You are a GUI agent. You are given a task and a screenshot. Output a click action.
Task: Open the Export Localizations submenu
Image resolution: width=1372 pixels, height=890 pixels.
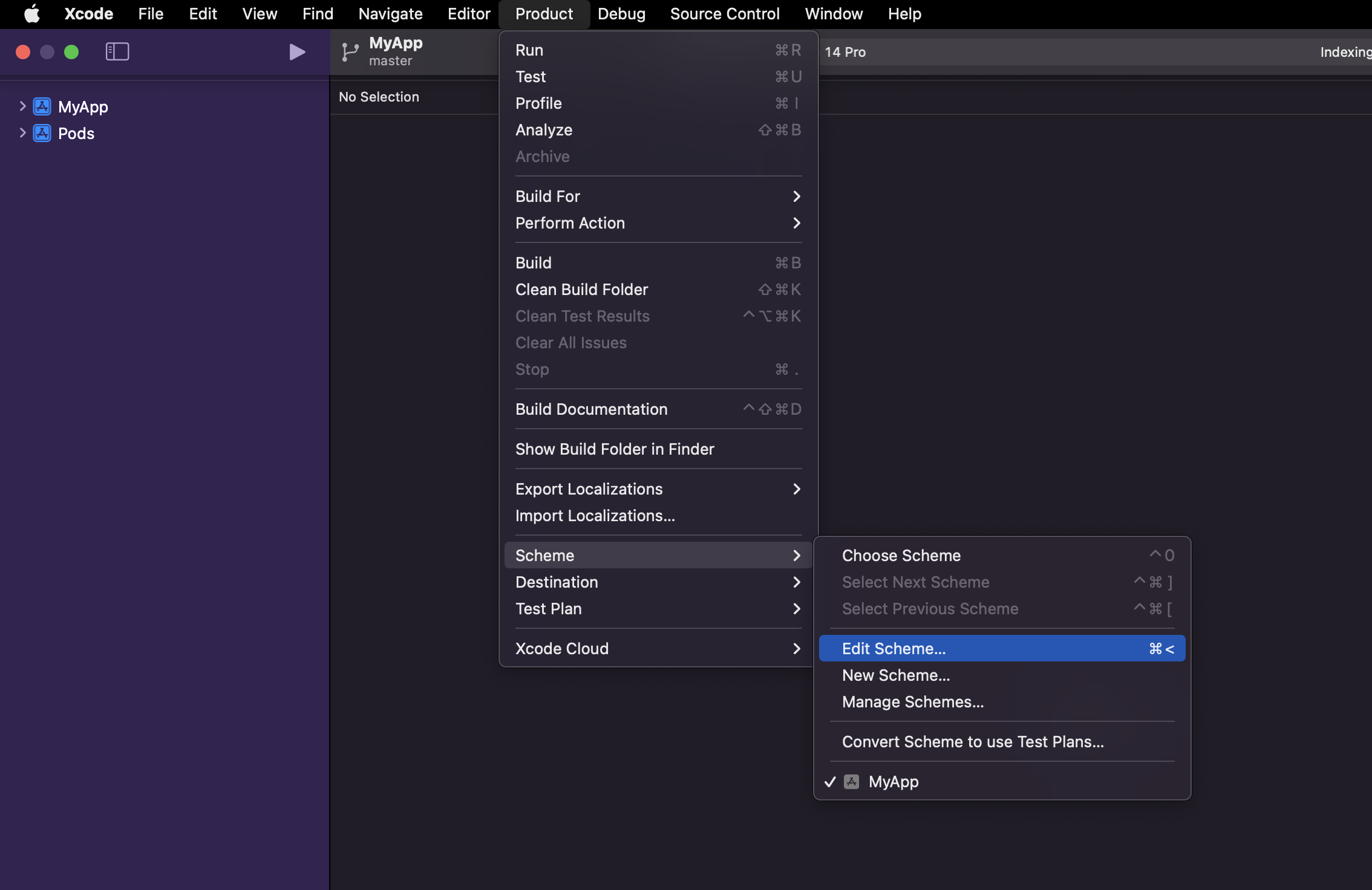click(658, 489)
